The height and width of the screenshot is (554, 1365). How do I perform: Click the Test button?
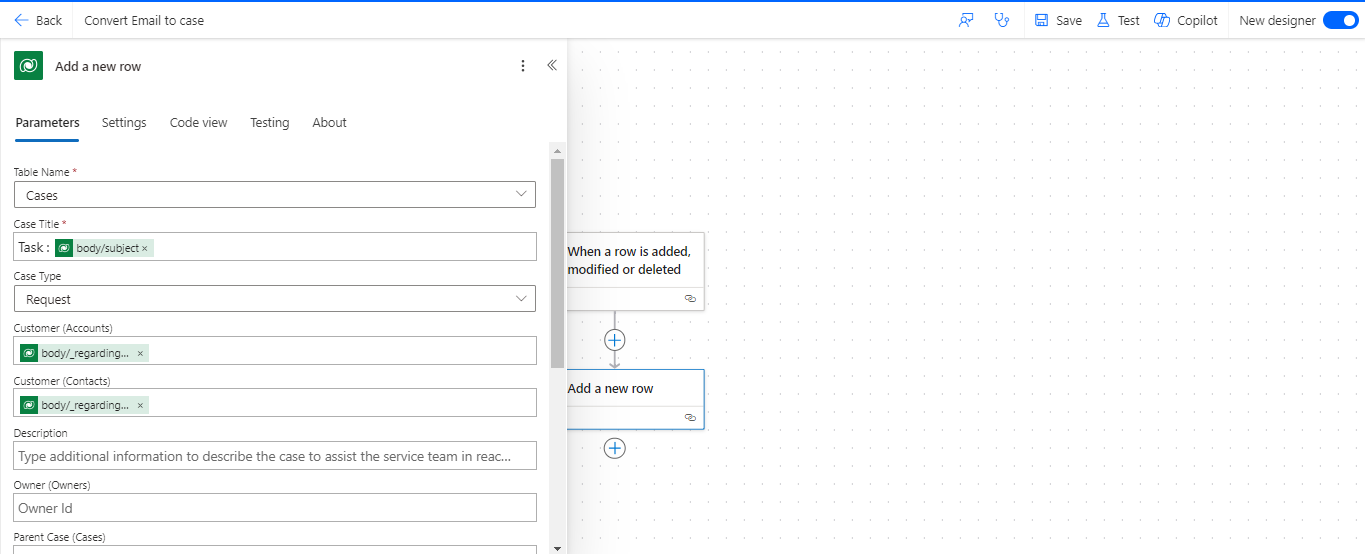pyautogui.click(x=1118, y=20)
